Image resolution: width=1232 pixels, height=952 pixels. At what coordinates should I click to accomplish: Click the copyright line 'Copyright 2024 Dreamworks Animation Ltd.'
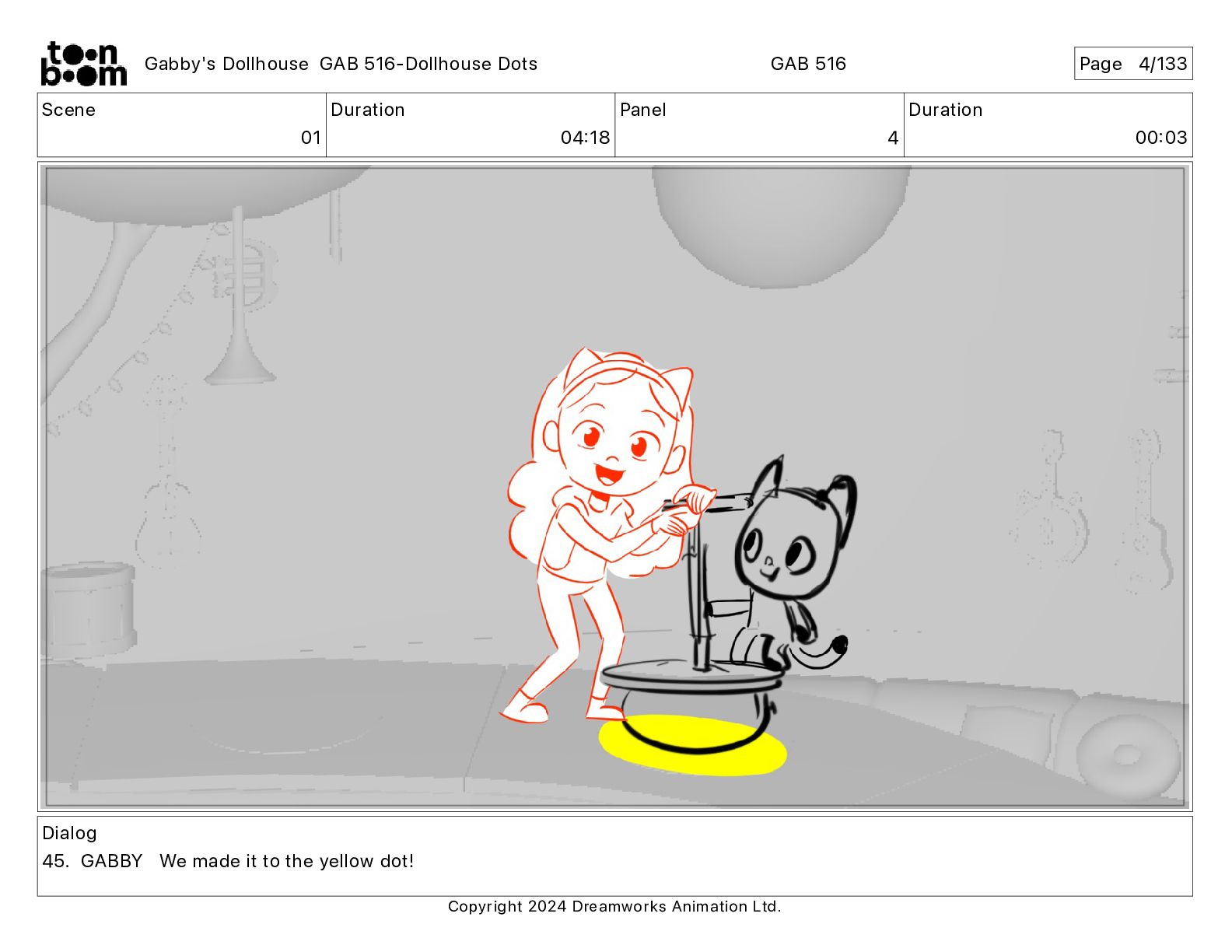tap(614, 906)
